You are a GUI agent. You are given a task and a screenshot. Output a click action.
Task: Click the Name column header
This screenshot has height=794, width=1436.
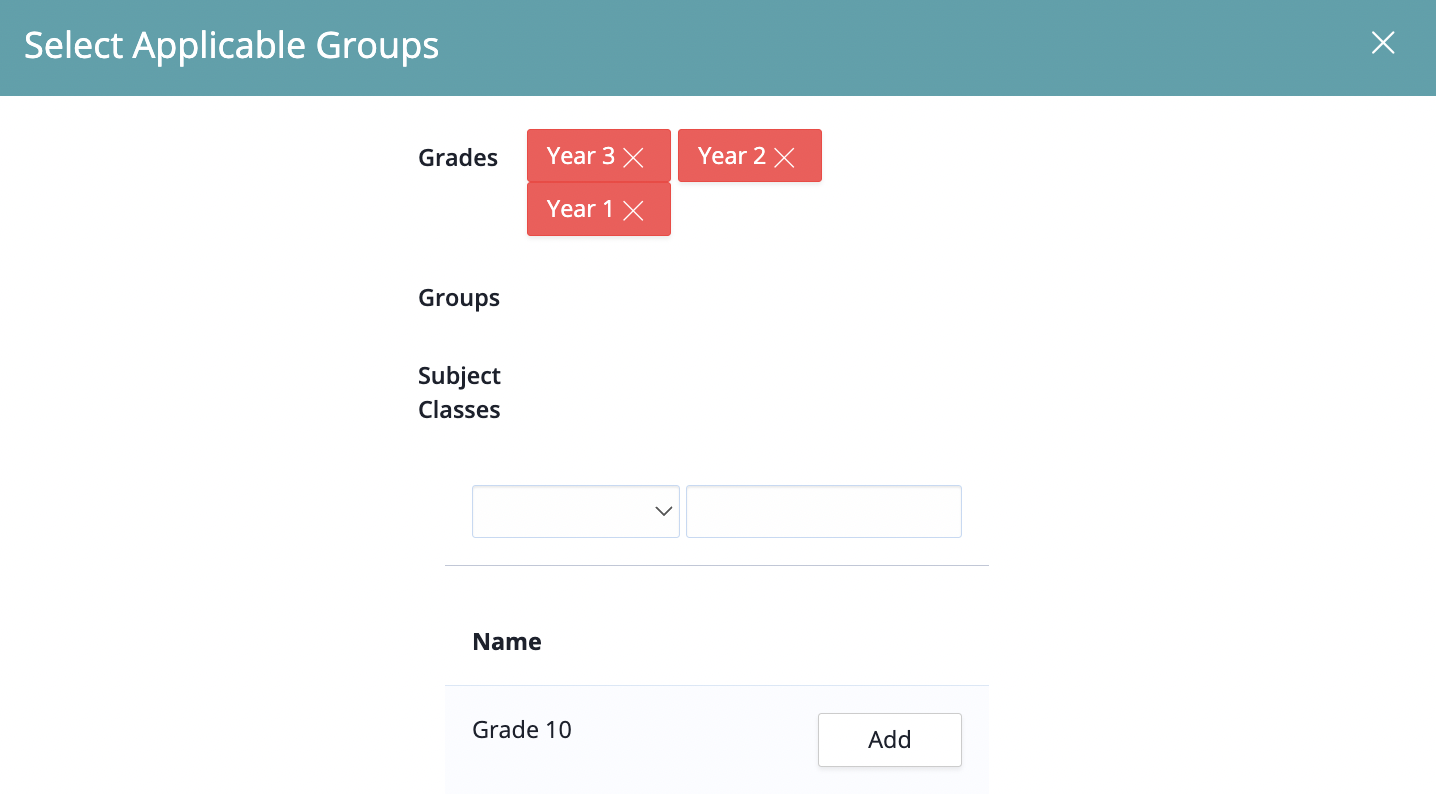[507, 642]
